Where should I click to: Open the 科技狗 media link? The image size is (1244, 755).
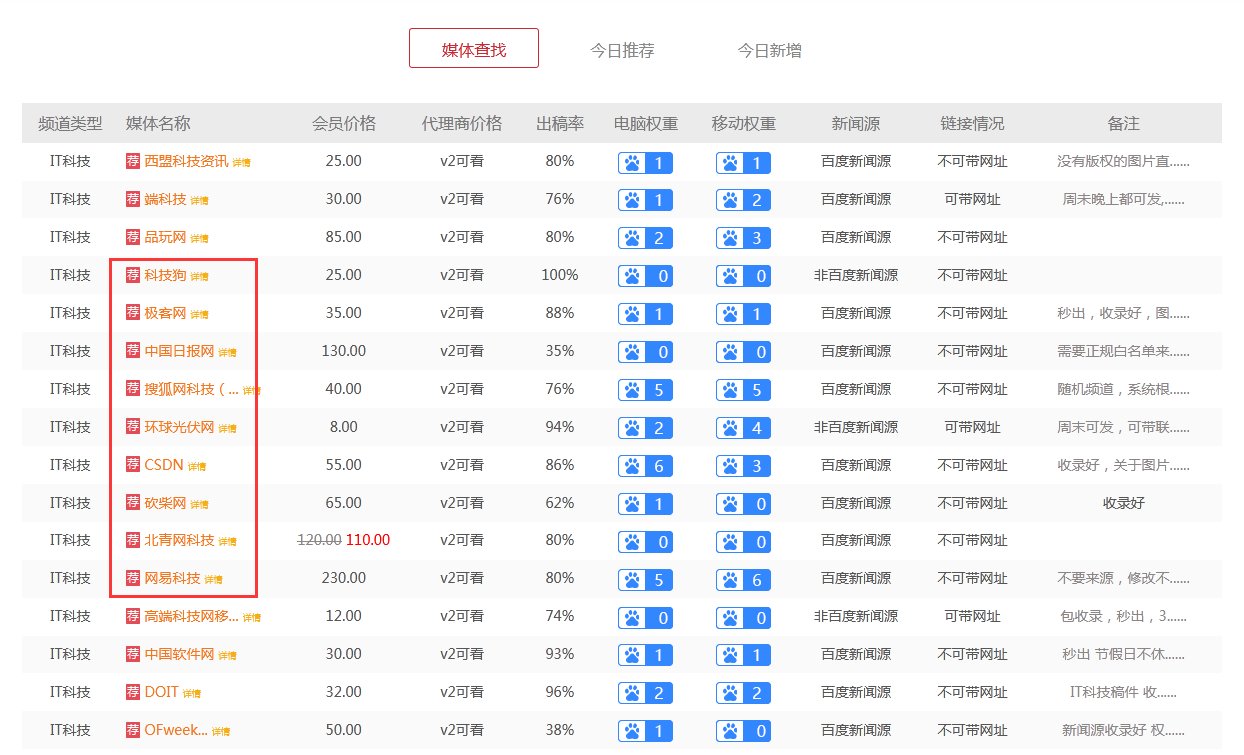click(165, 274)
